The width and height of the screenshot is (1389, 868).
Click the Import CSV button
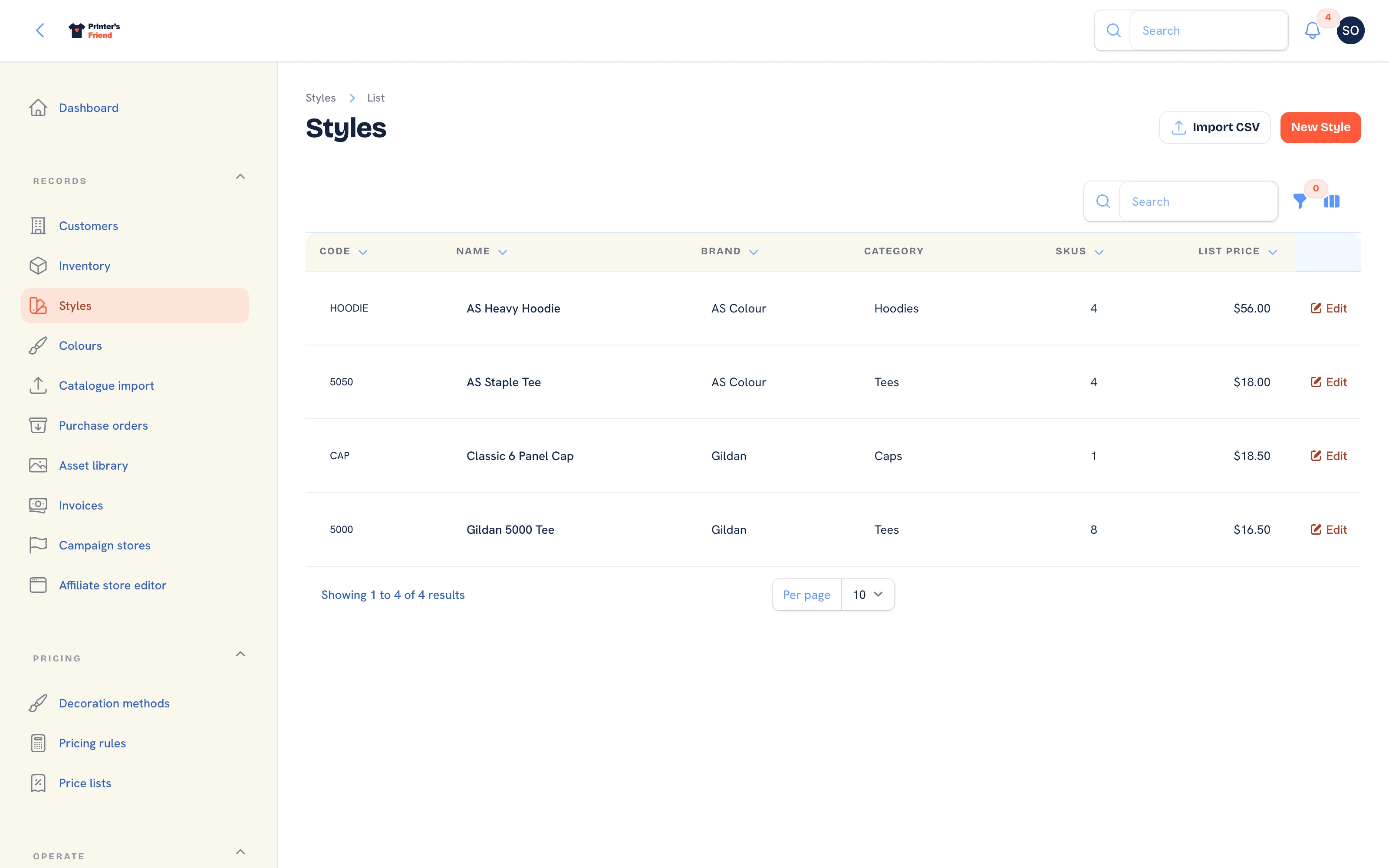click(x=1215, y=128)
